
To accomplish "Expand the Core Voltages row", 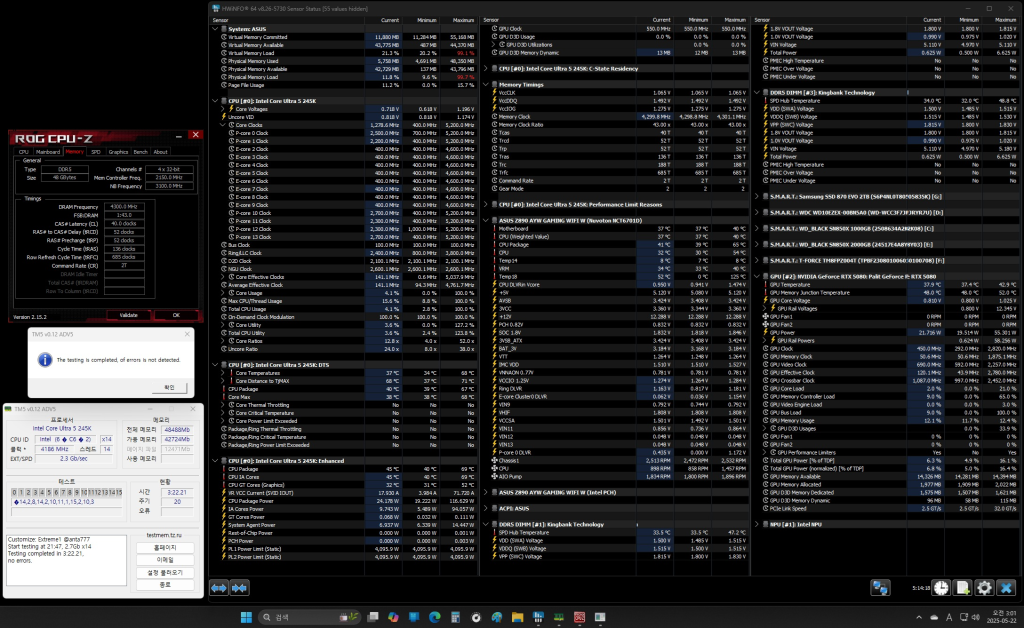I will [x=223, y=109].
